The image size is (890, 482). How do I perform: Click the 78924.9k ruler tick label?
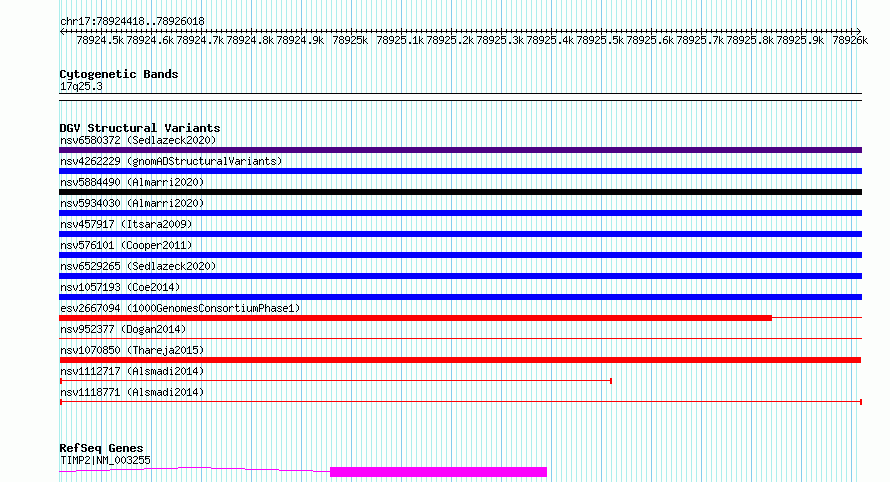[300, 41]
